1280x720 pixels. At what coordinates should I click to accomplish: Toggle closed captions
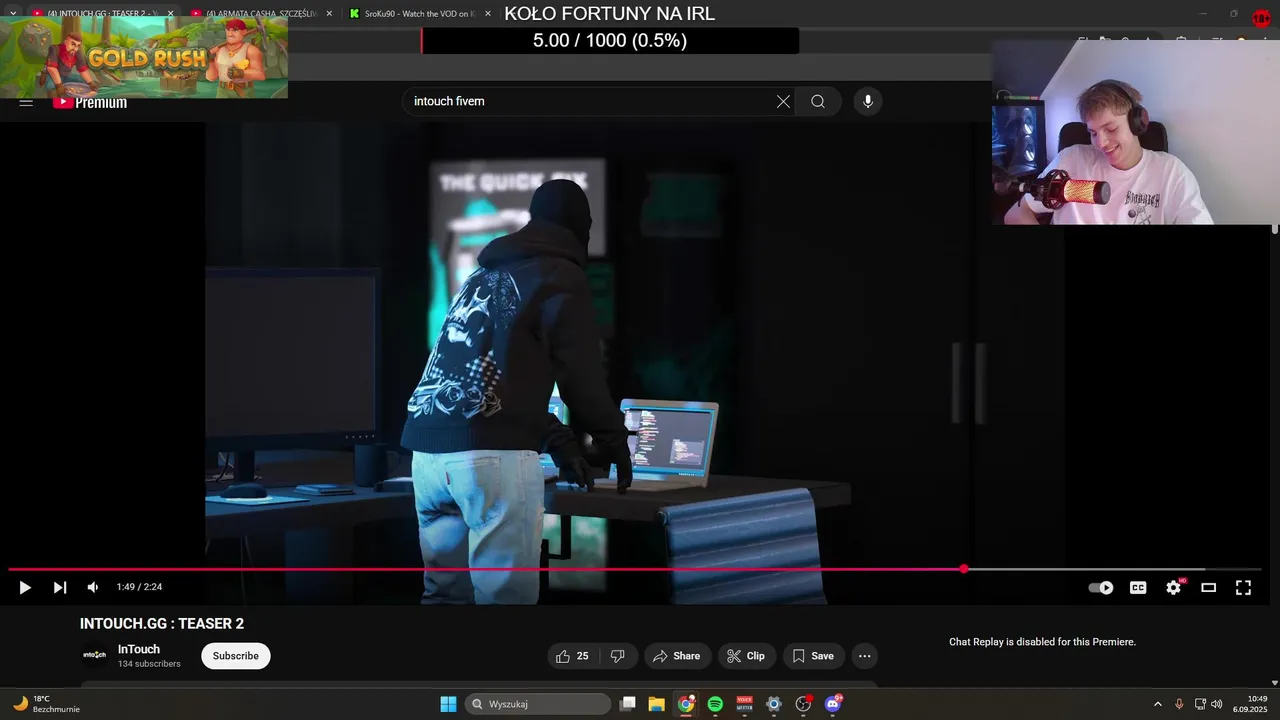(1138, 588)
